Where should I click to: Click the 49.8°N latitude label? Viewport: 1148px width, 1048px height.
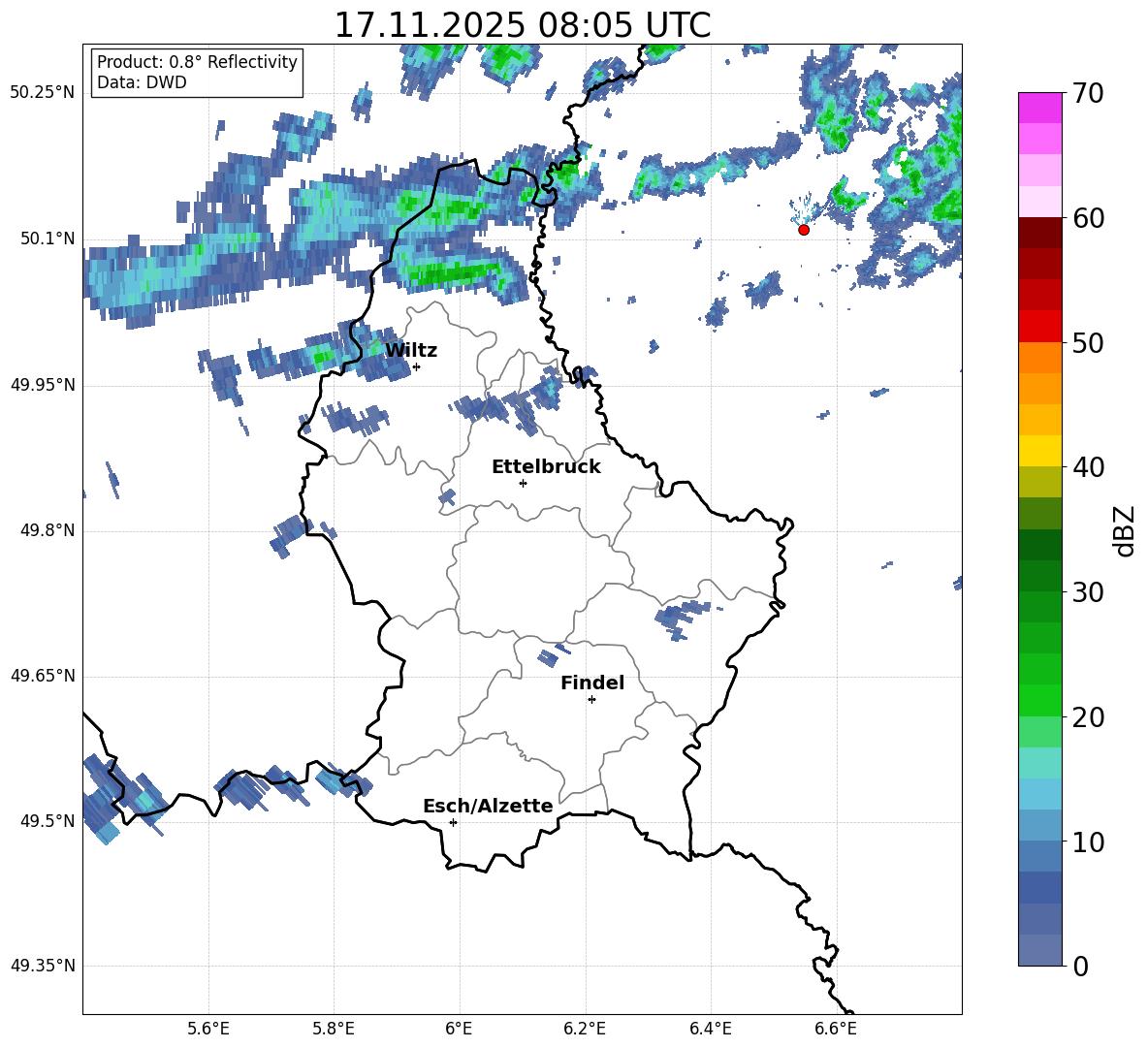[x=48, y=530]
